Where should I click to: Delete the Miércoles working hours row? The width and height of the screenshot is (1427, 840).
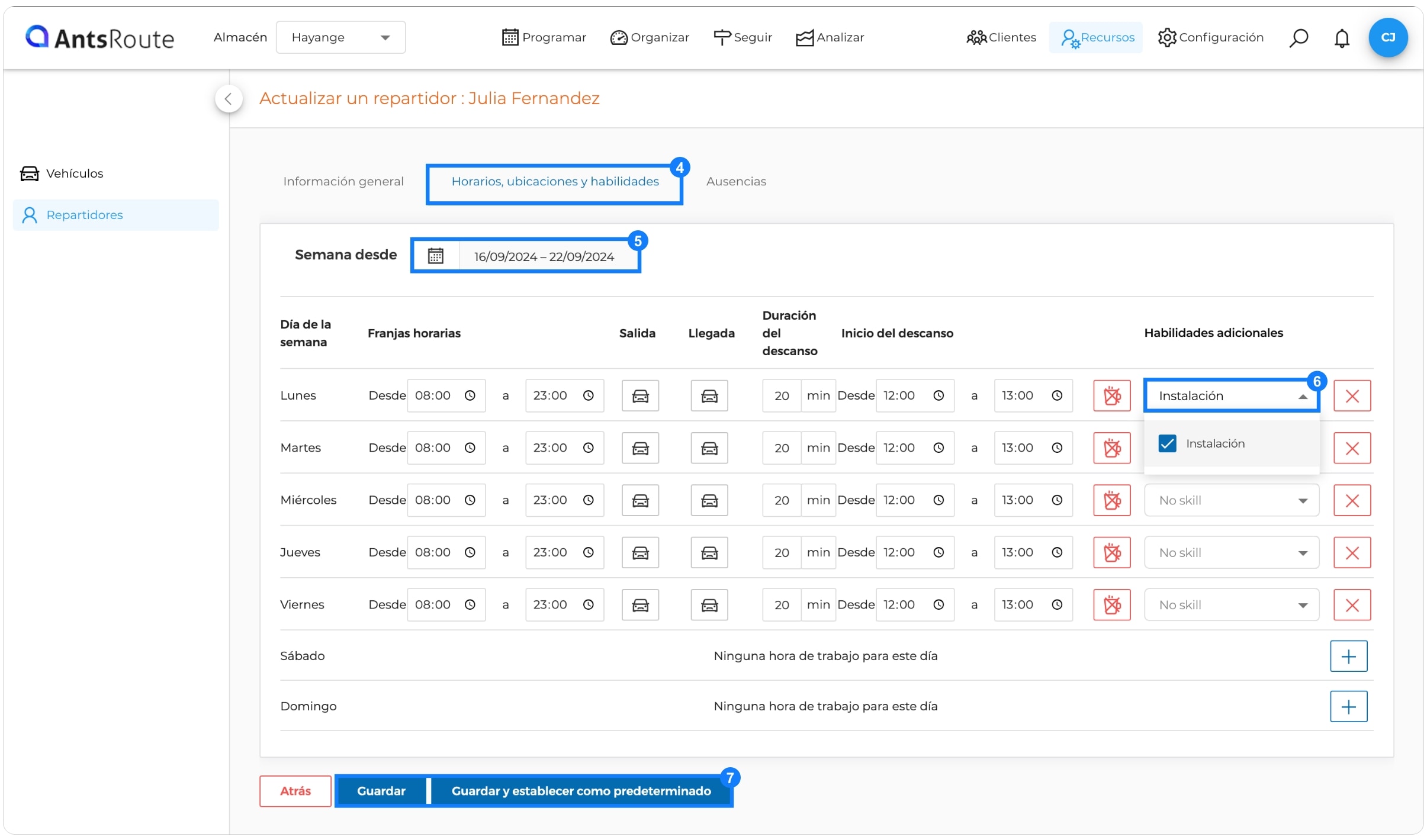pos(1352,500)
